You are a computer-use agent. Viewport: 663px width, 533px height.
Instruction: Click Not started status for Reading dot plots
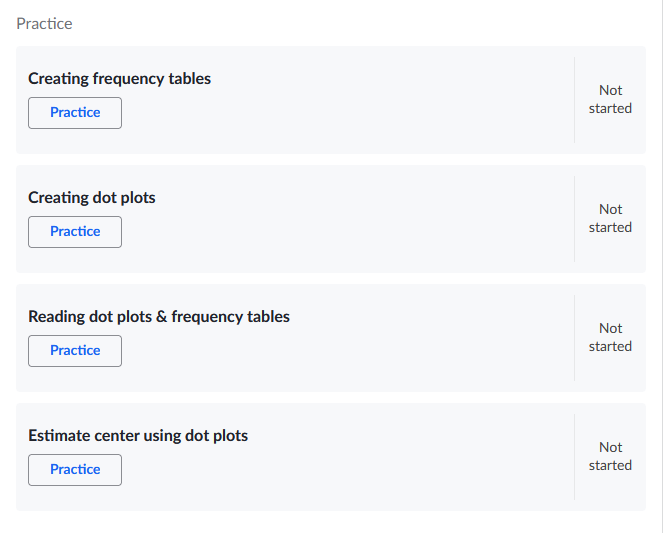(x=610, y=337)
